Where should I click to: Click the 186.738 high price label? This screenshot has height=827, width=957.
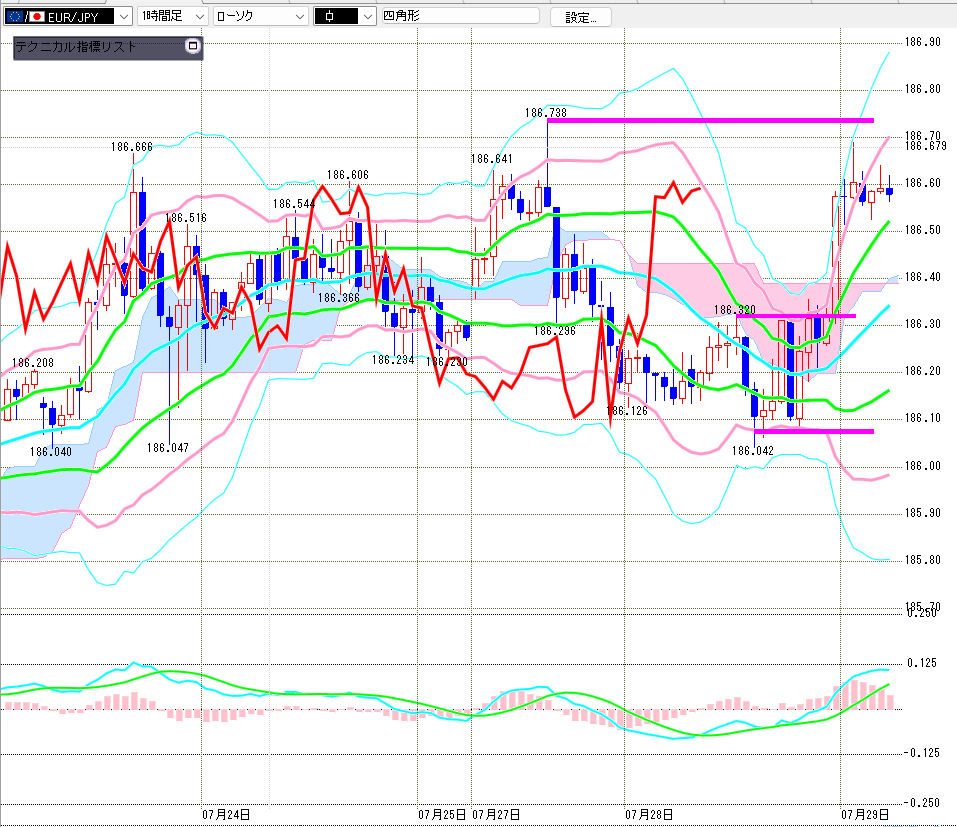click(x=546, y=113)
